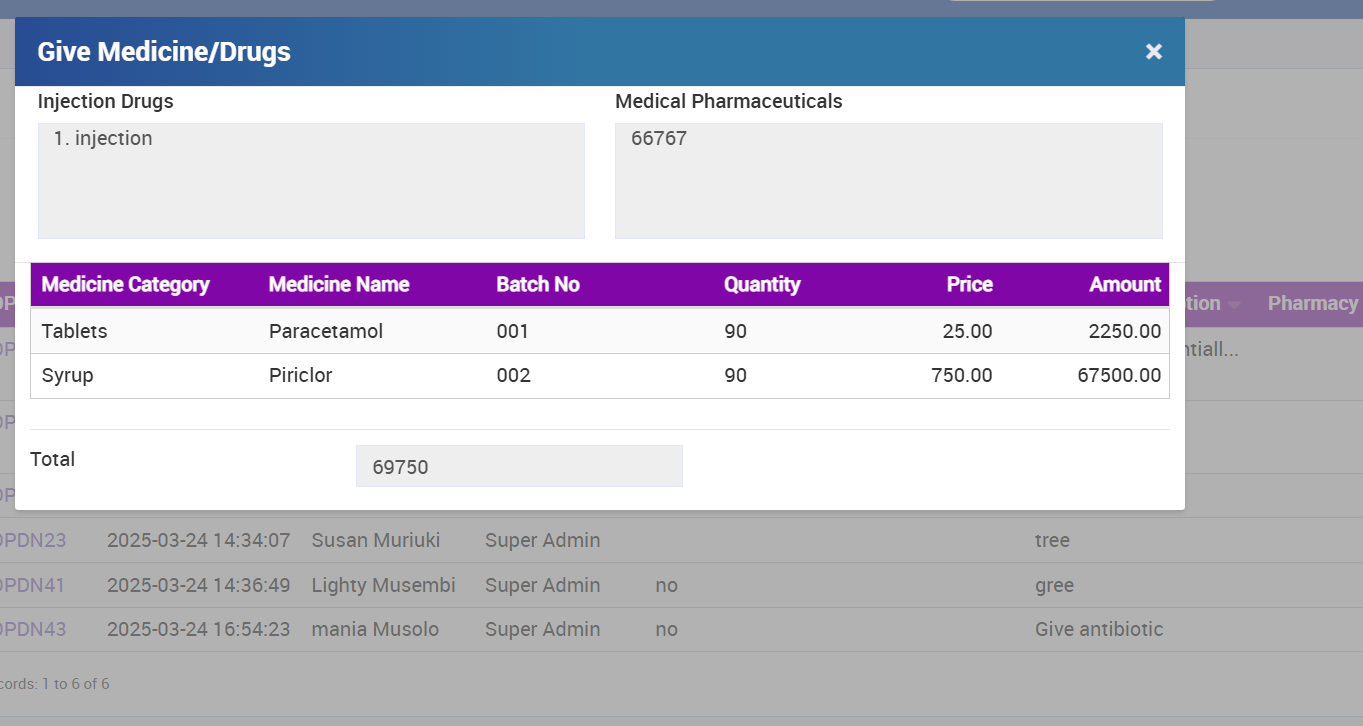Click the Medicine Category column header
Image resolution: width=1363 pixels, height=726 pixels.
click(x=125, y=285)
